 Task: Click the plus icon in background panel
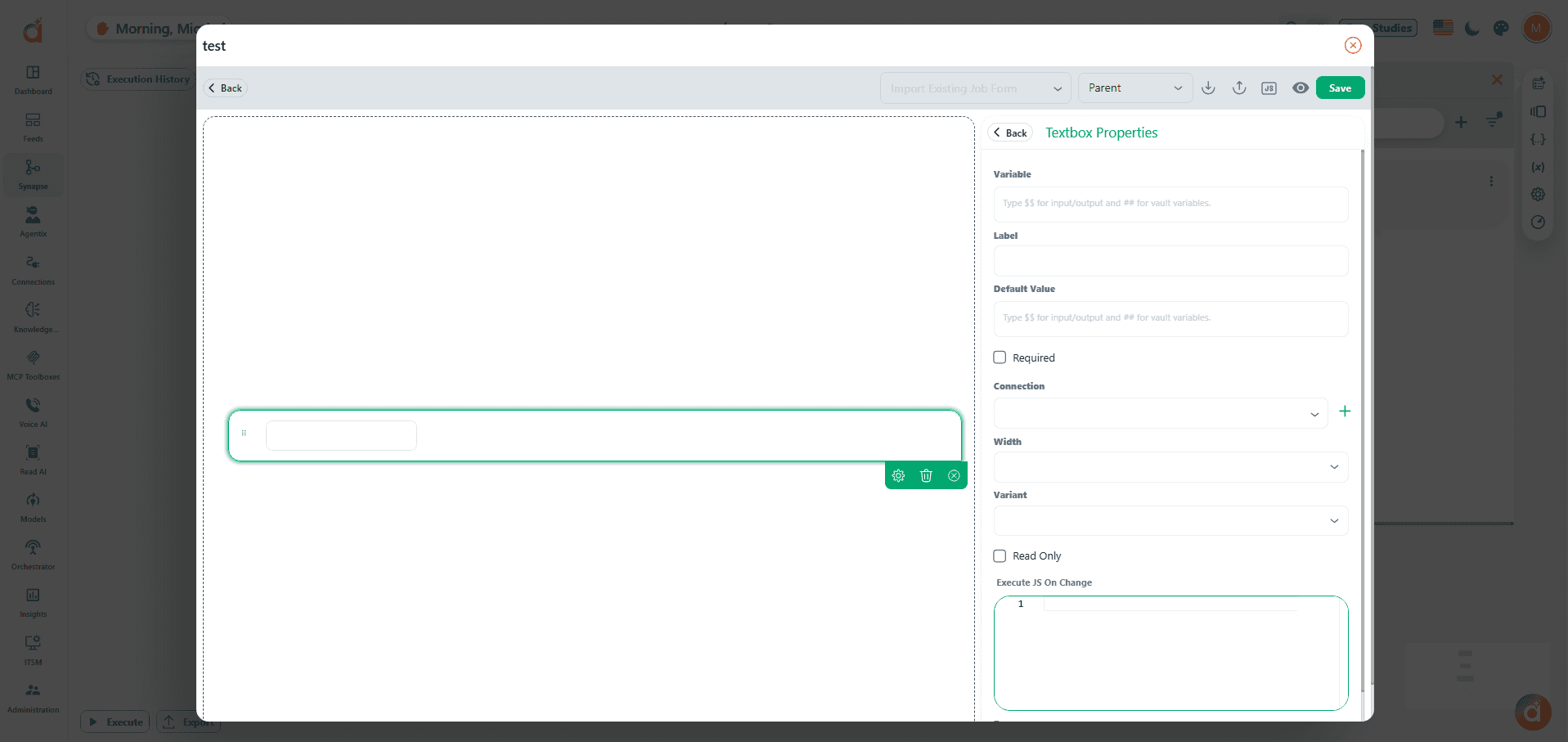(x=1461, y=122)
